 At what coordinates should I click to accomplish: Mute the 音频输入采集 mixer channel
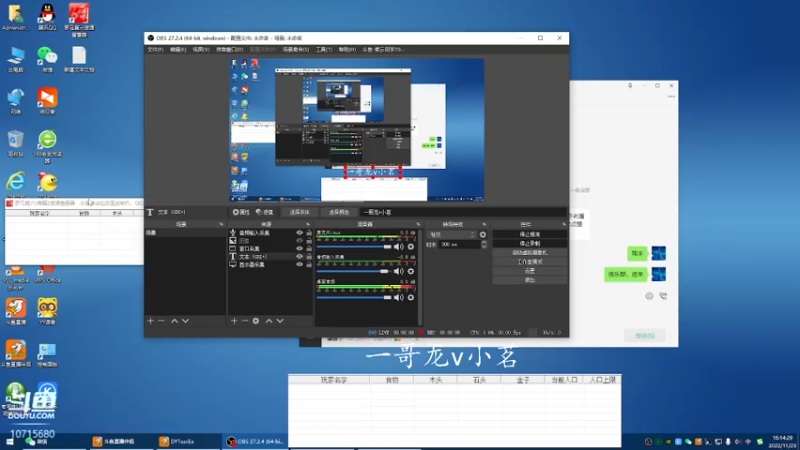pos(398,271)
